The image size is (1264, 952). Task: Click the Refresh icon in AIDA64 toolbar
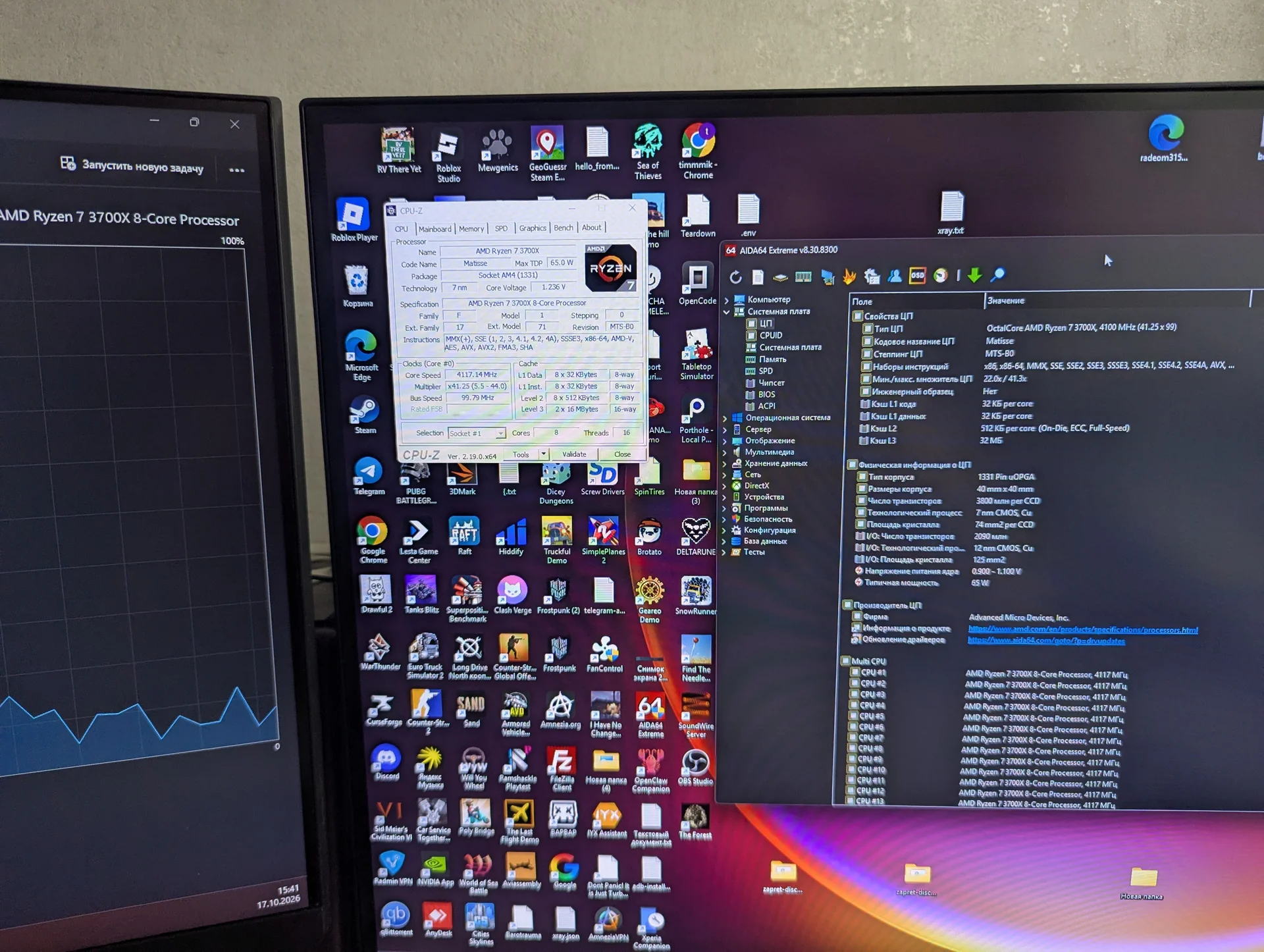(735, 277)
